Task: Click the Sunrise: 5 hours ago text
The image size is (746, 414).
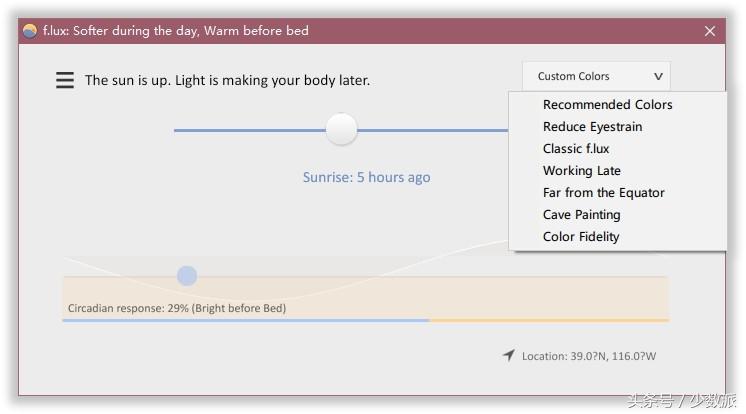Action: pos(366,177)
